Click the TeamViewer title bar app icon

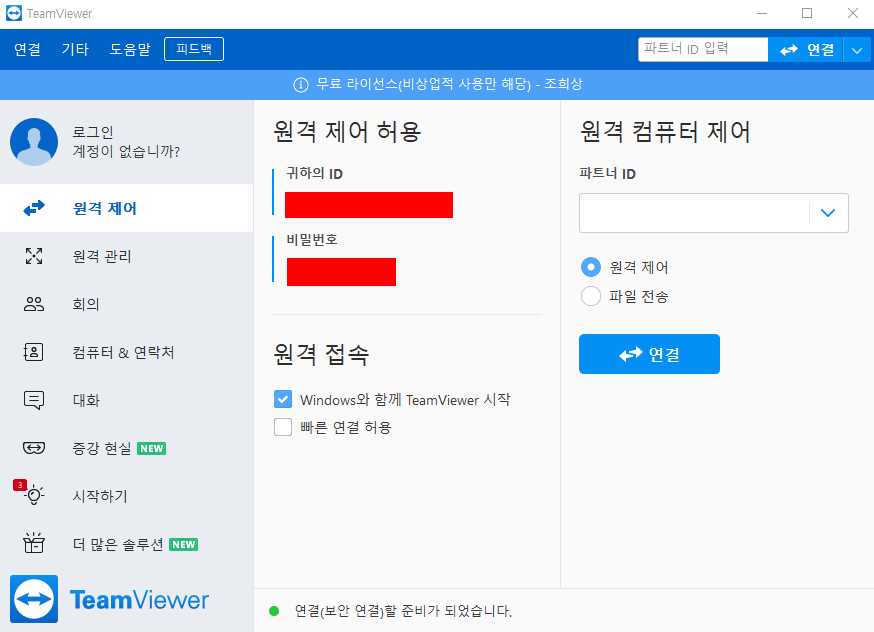coord(14,13)
